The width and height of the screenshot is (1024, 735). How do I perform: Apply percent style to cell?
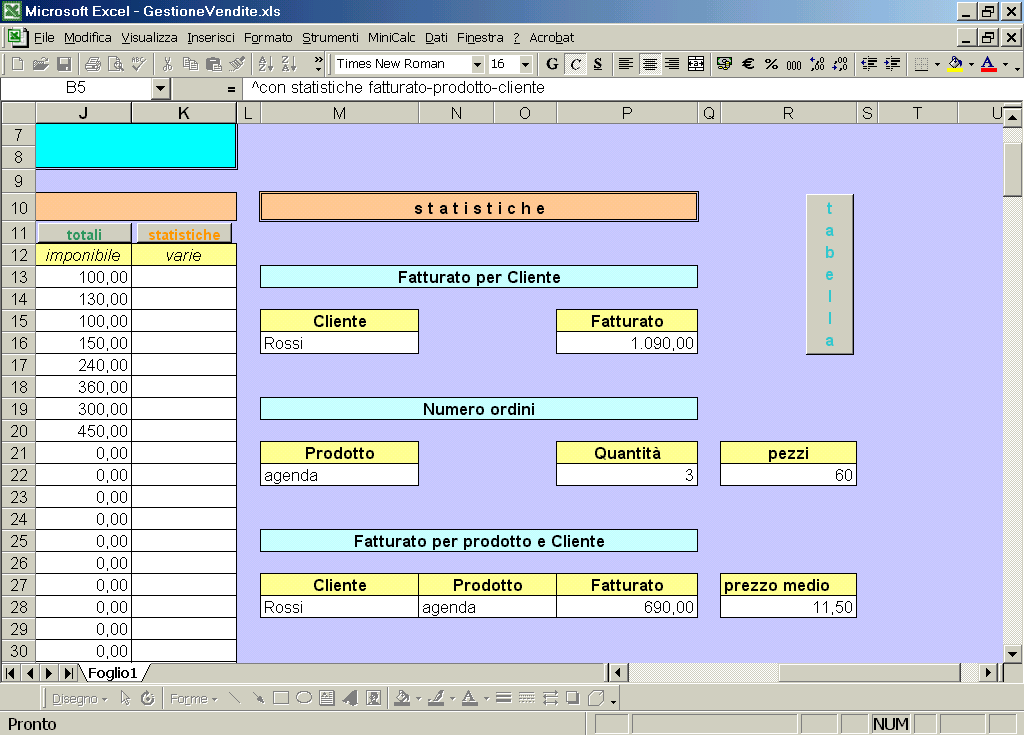771,63
